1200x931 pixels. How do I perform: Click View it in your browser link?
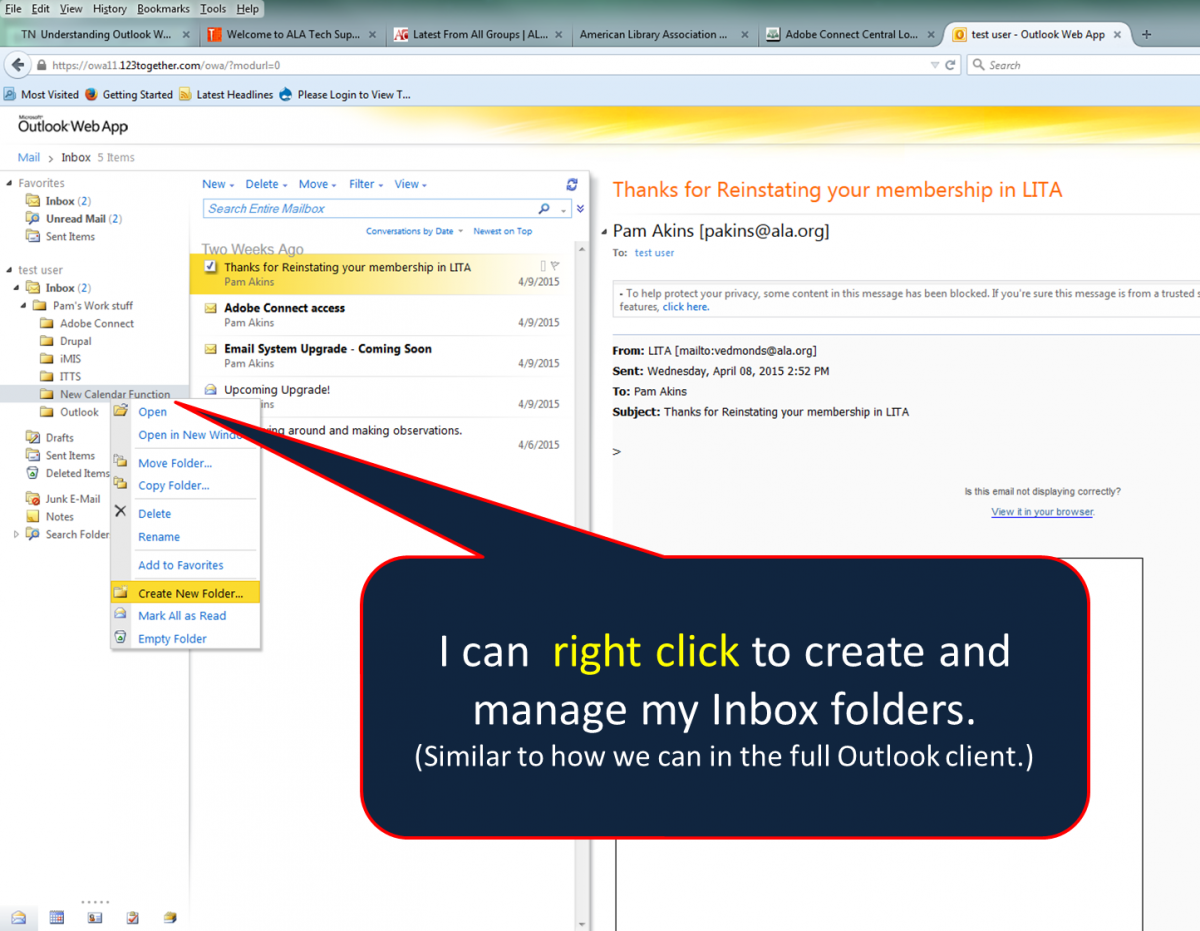pyautogui.click(x=1042, y=512)
